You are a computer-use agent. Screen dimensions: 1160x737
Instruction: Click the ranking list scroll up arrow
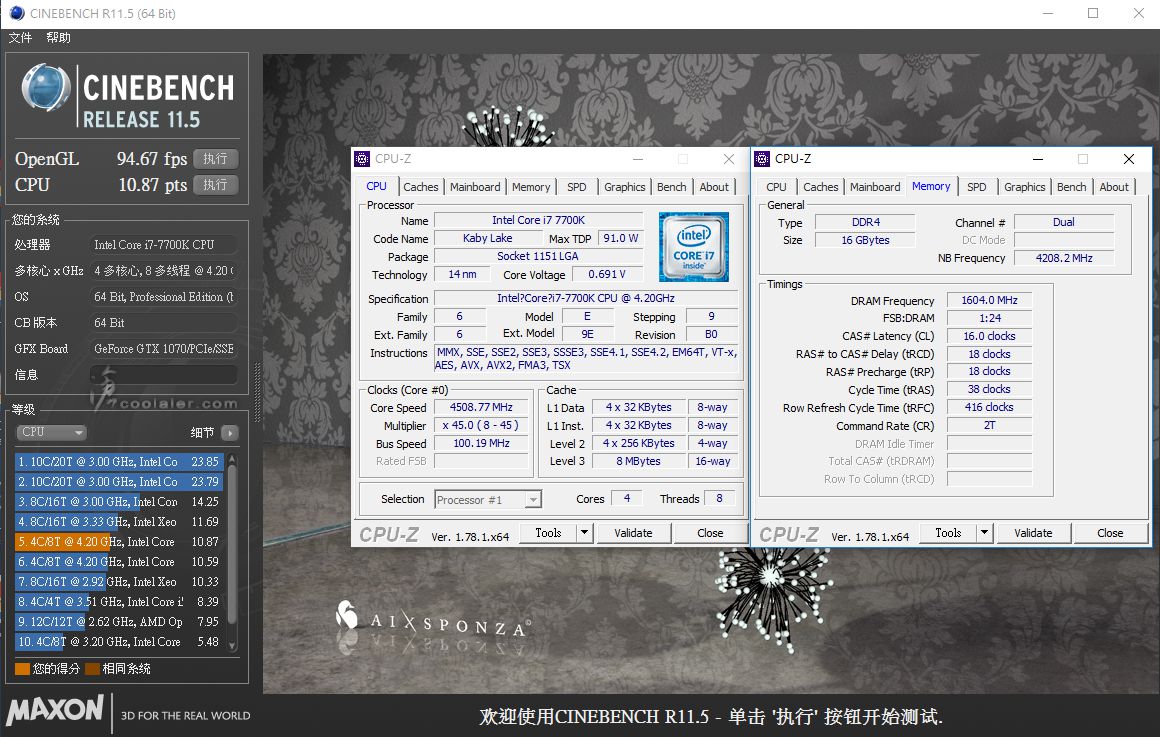pyautogui.click(x=232, y=460)
